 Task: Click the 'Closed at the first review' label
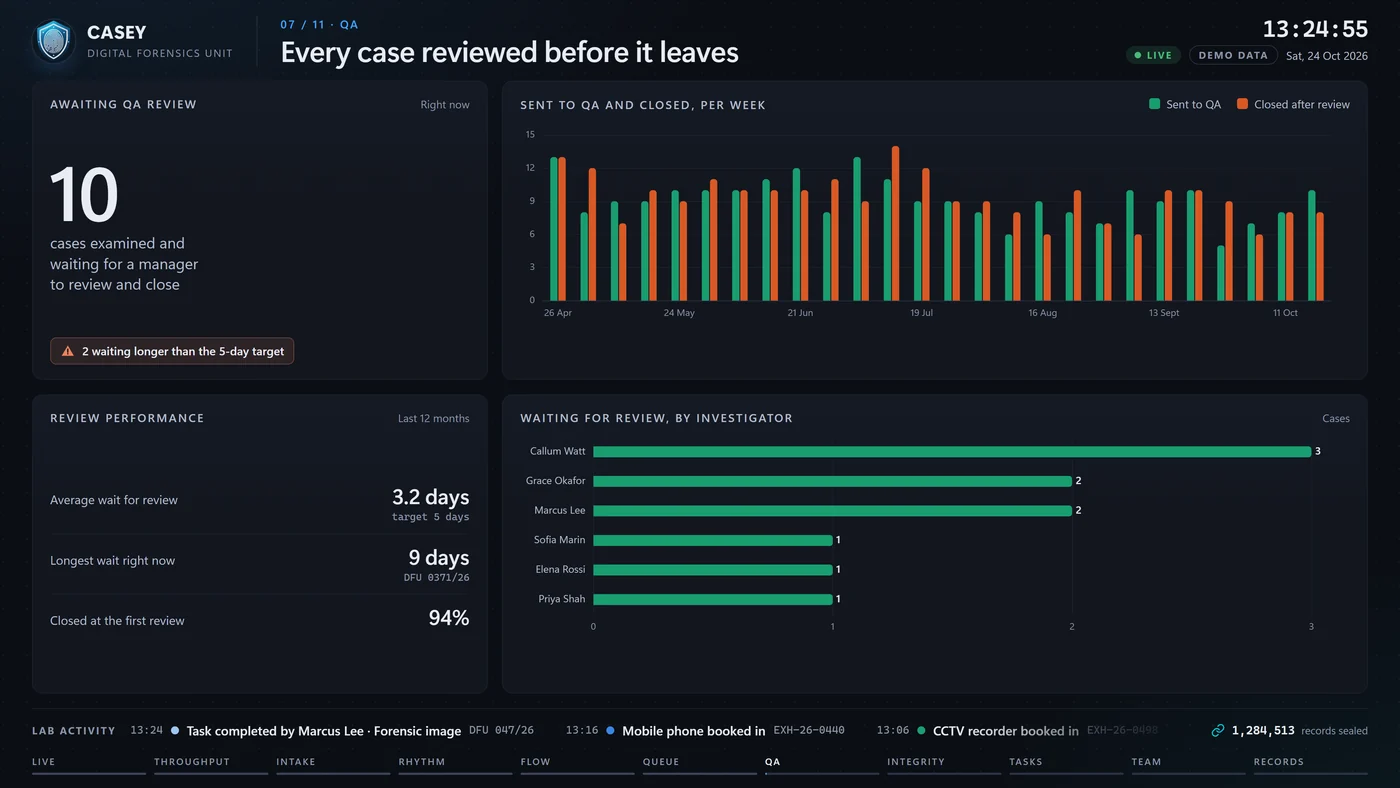click(x=117, y=621)
